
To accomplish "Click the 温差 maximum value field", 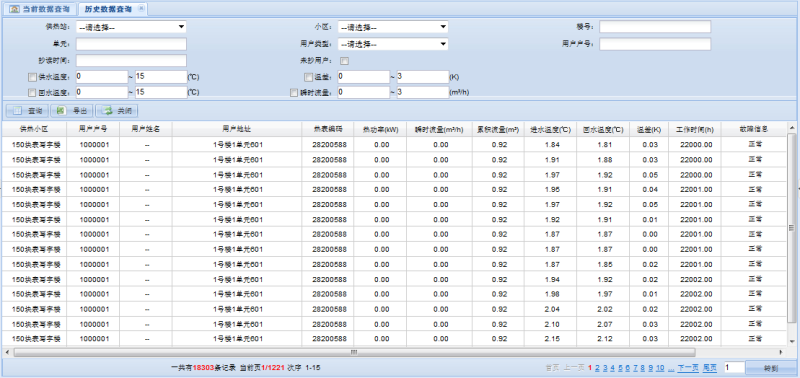I will point(423,77).
